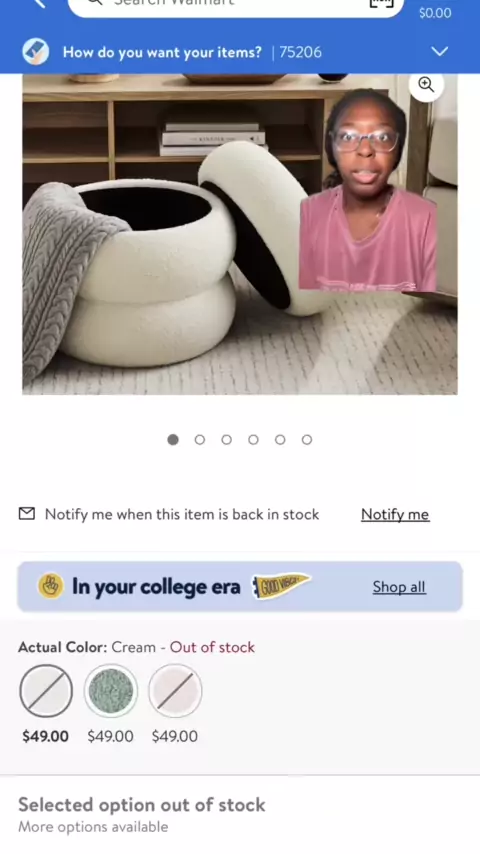Go to the fourth image dot
The image size is (480, 854).
pyautogui.click(x=253, y=440)
